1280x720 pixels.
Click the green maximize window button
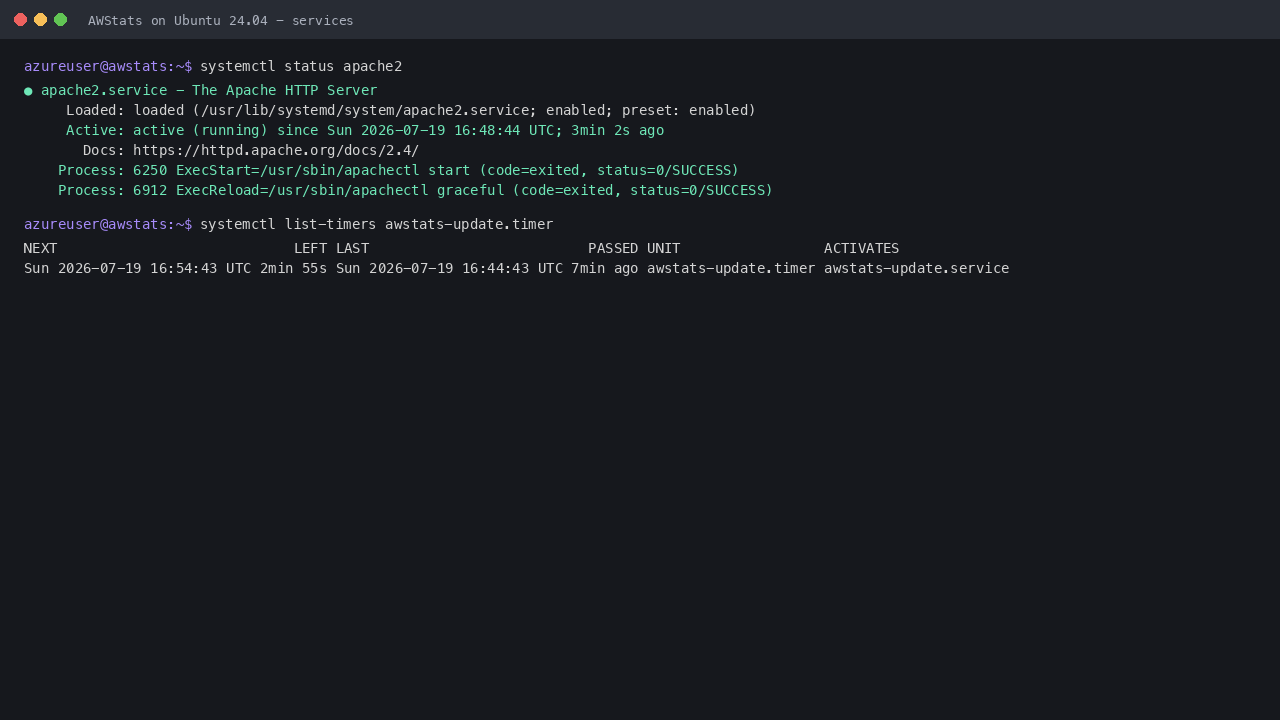point(60,20)
